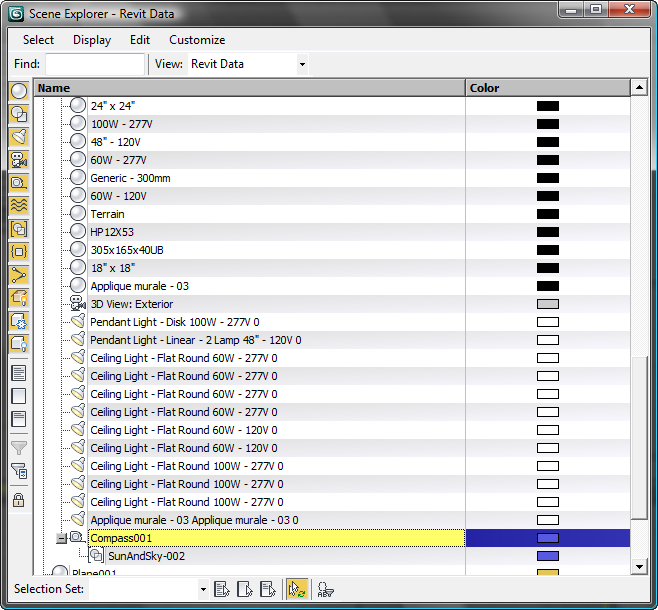Image resolution: width=658 pixels, height=610 pixels.
Task: Toggle the Display Groups filter button
Action: pos(19,229)
